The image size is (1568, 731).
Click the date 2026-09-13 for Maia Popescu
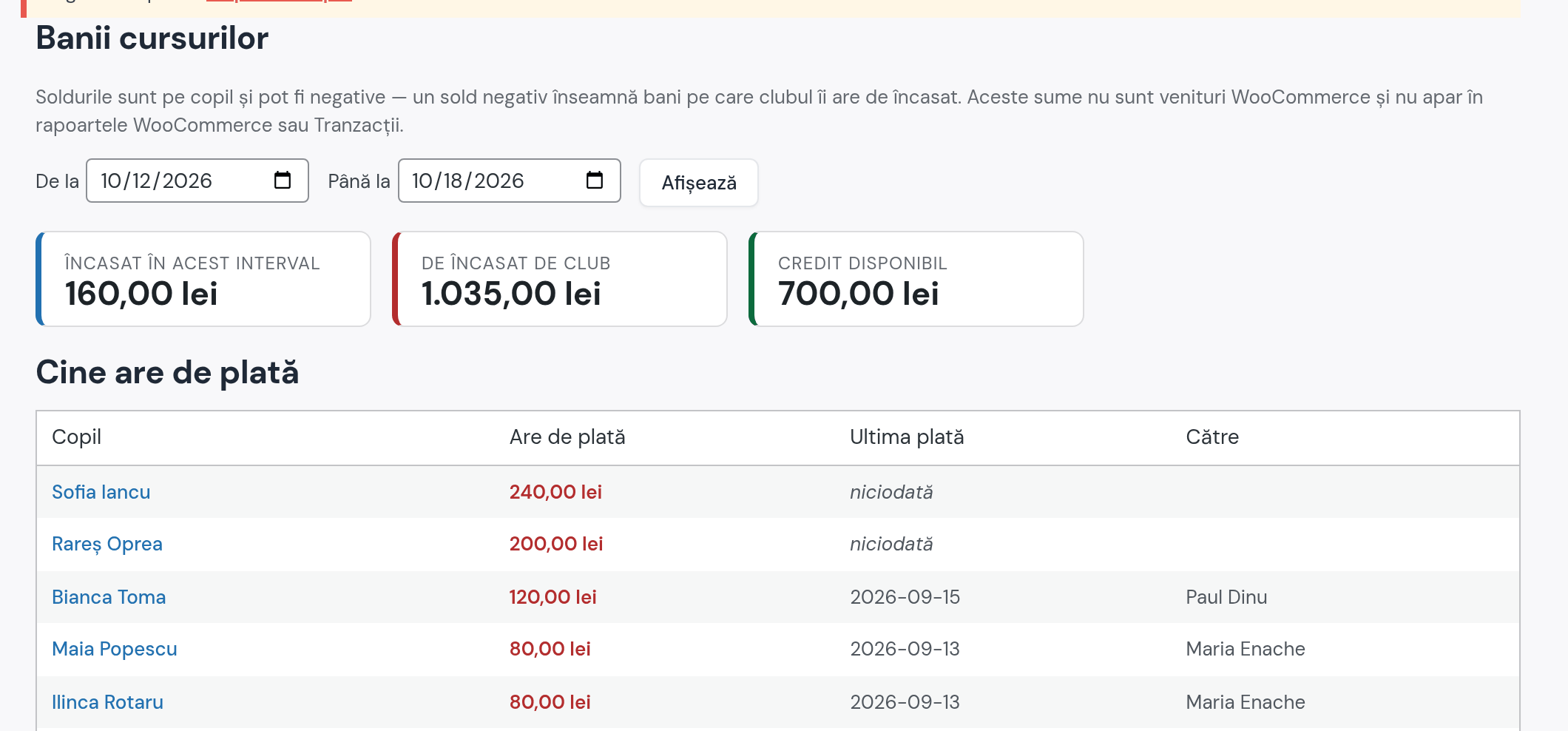(905, 649)
